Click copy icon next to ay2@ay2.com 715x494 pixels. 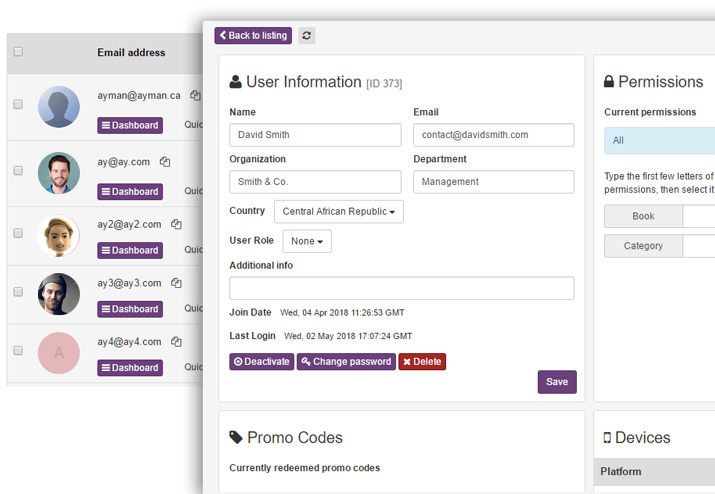176,225
